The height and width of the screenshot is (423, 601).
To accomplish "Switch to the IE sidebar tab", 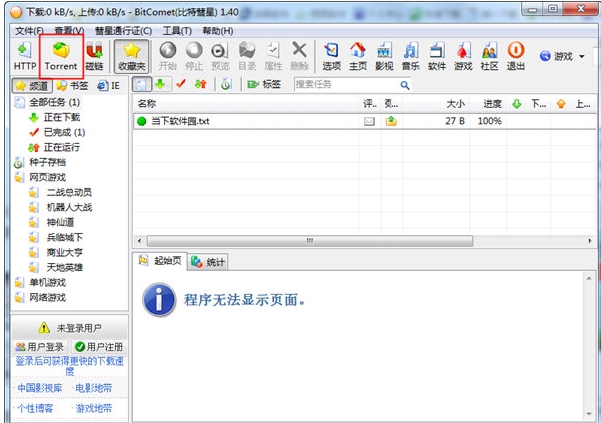I will 108,85.
